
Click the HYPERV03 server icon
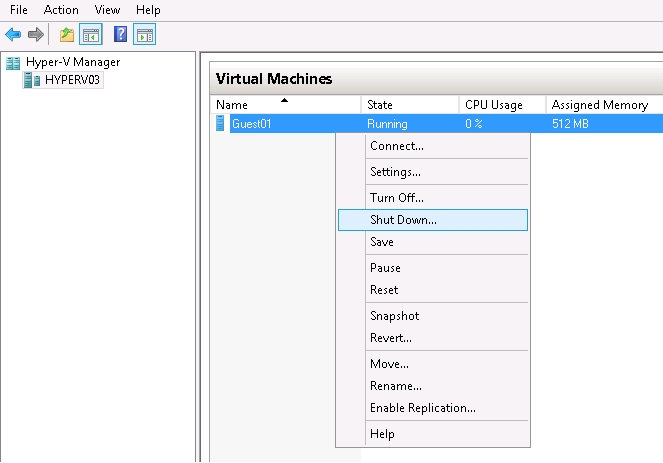[32, 80]
